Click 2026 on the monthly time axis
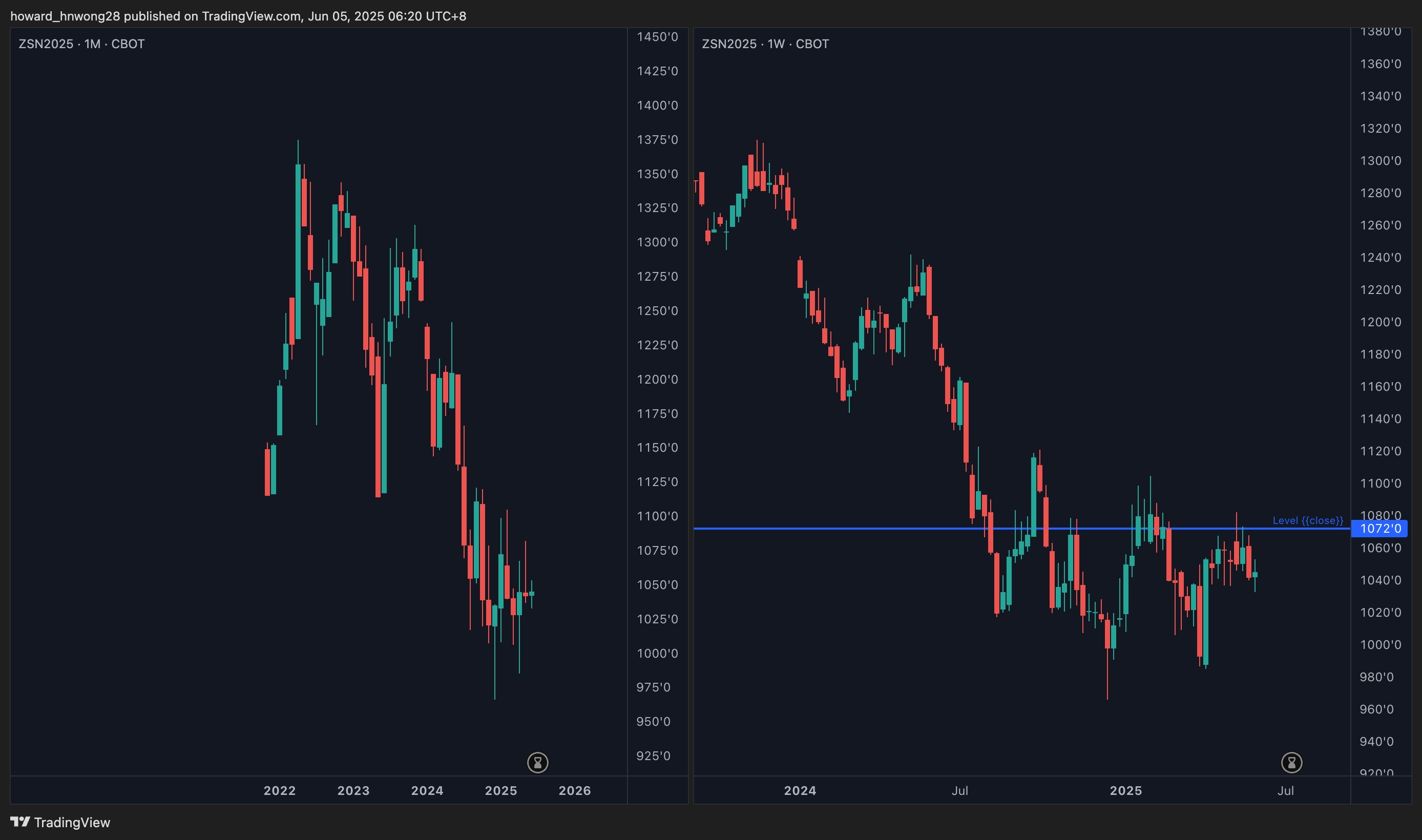The width and height of the screenshot is (1422, 840). point(575,790)
